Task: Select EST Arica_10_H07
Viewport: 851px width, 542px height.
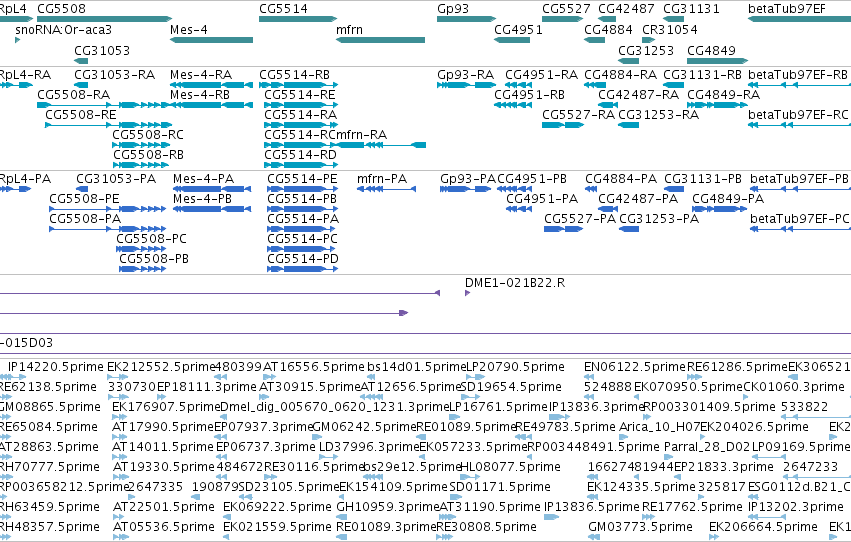Action: [x=659, y=426]
